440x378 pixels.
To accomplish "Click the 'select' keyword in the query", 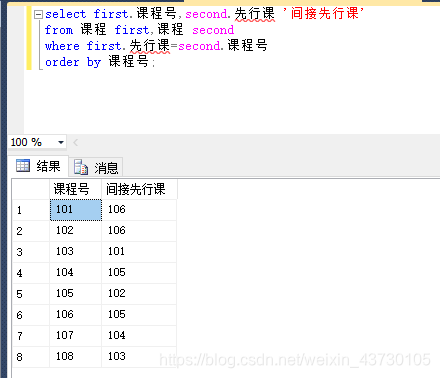I will tap(66, 14).
